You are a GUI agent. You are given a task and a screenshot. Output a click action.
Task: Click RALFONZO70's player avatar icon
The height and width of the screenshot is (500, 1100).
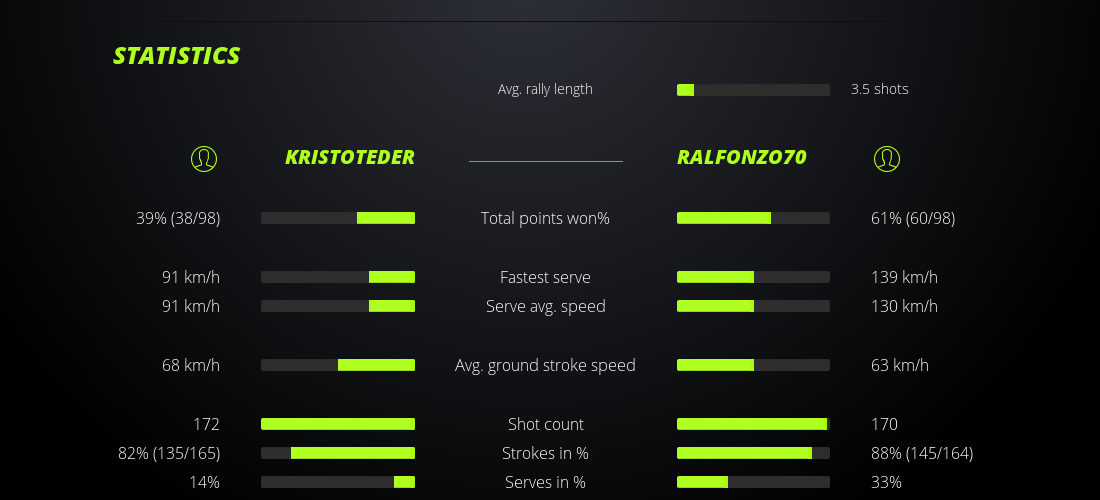887,158
